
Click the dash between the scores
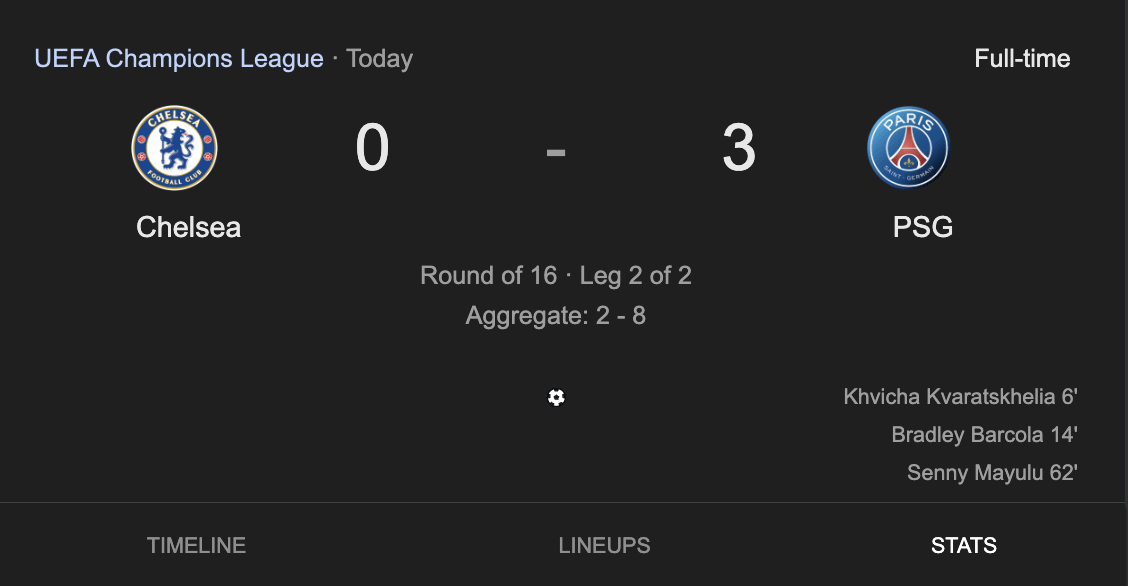tap(556, 151)
